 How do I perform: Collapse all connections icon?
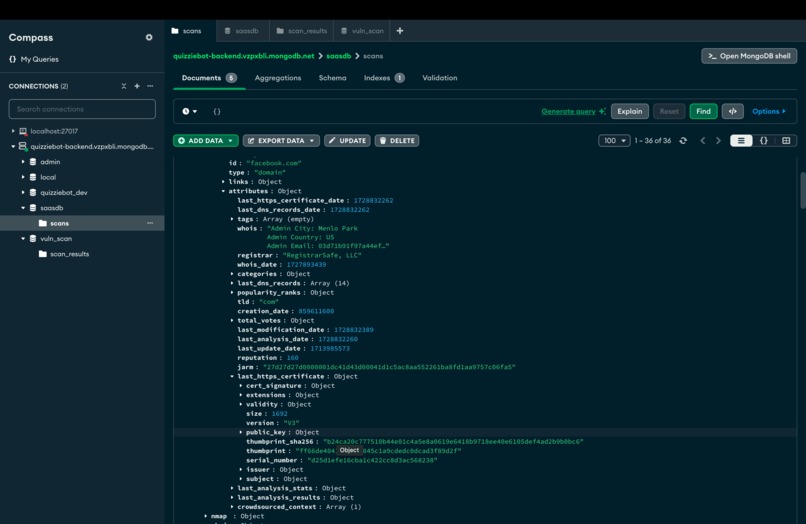[123, 86]
